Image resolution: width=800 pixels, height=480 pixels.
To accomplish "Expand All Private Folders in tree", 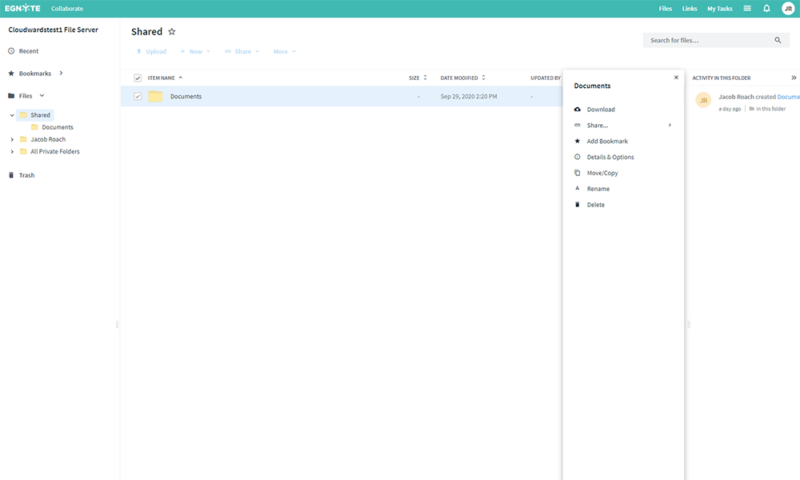I will (12, 152).
